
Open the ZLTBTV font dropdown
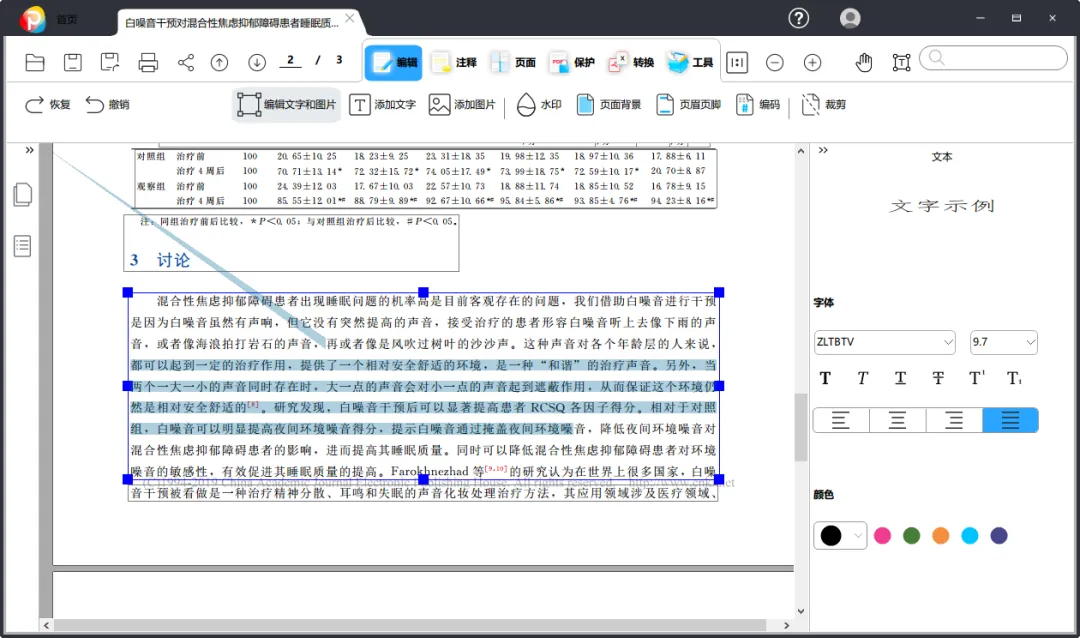coord(884,342)
